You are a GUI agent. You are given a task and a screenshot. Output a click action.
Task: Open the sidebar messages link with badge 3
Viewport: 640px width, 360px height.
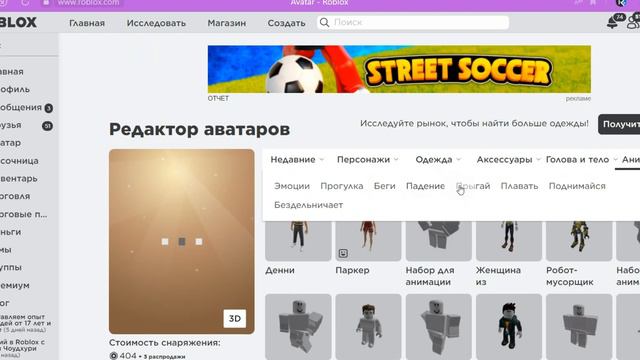tap(27, 108)
